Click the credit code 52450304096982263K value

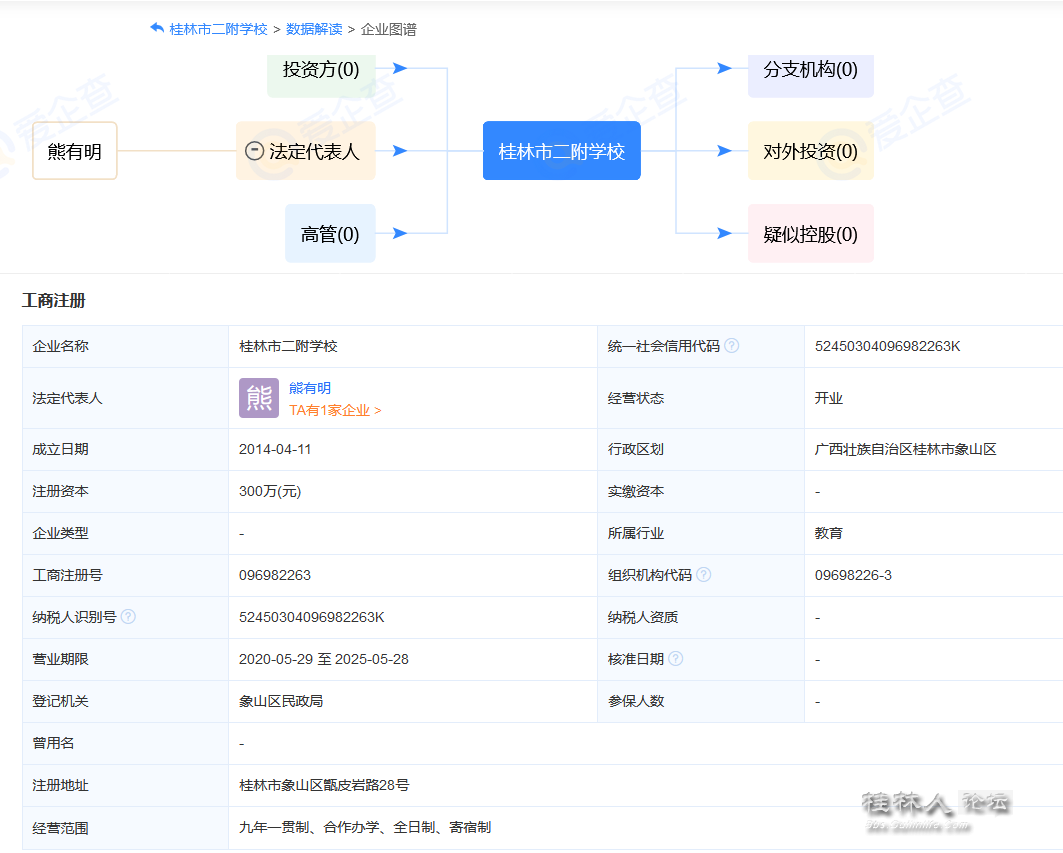887,346
